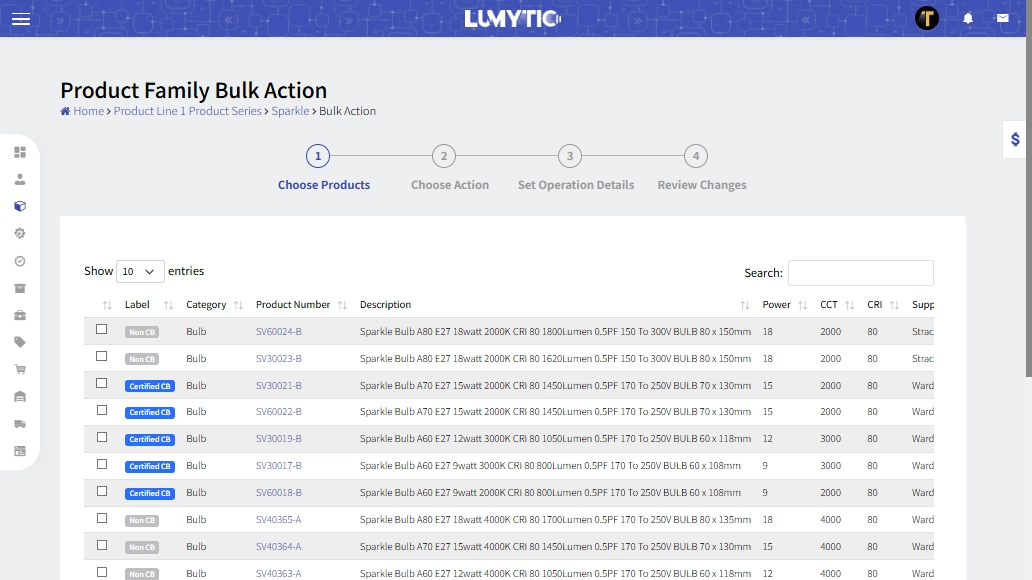Image resolution: width=1032 pixels, height=580 pixels.
Task: Select checkbox for product SV30019-B
Action: 101,437
